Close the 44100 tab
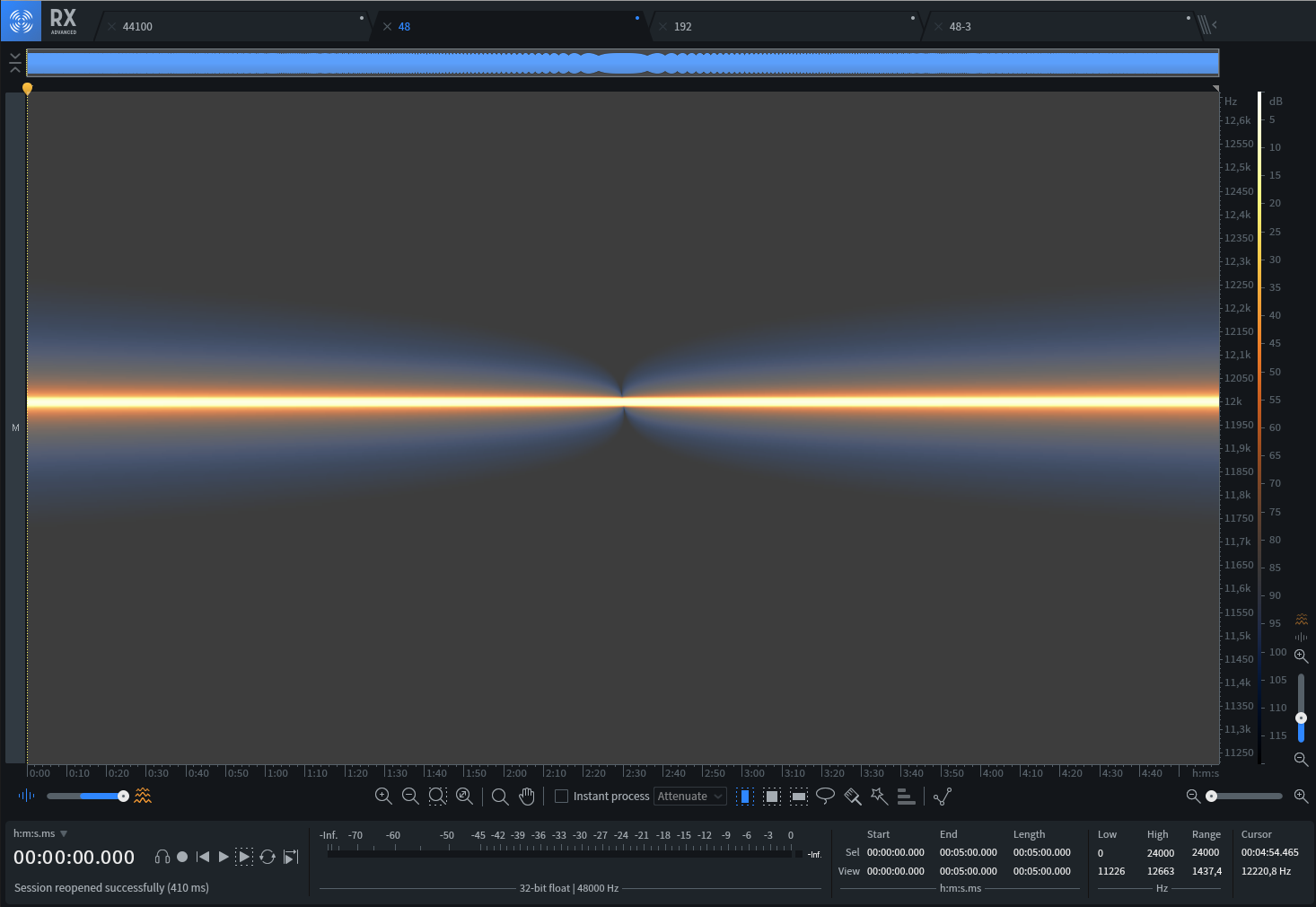This screenshot has width=1316, height=907. pos(112,27)
